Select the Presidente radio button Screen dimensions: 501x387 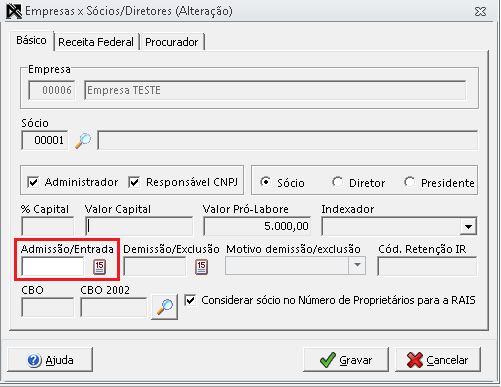point(409,182)
